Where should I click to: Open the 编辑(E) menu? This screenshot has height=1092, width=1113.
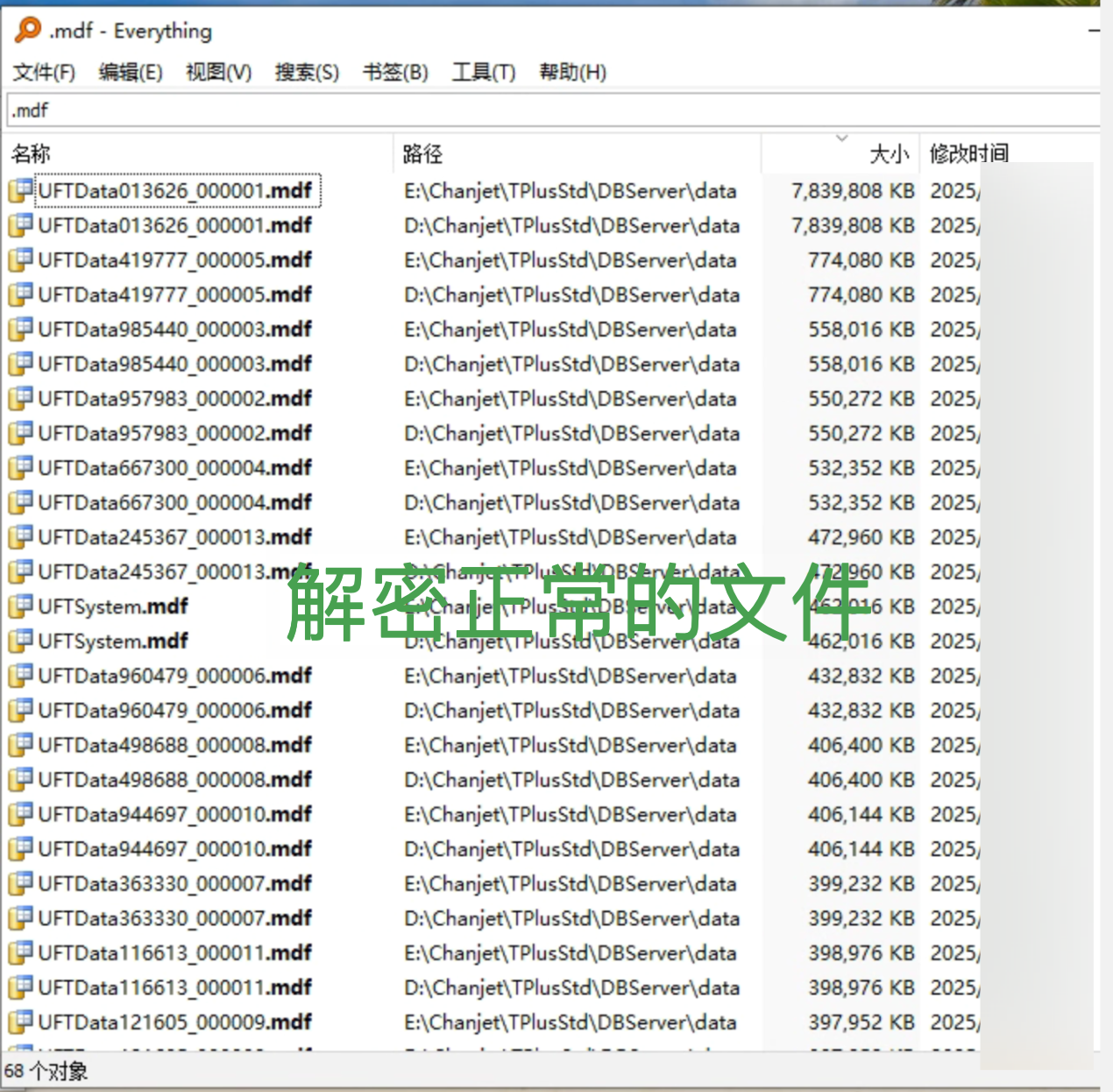tap(131, 72)
